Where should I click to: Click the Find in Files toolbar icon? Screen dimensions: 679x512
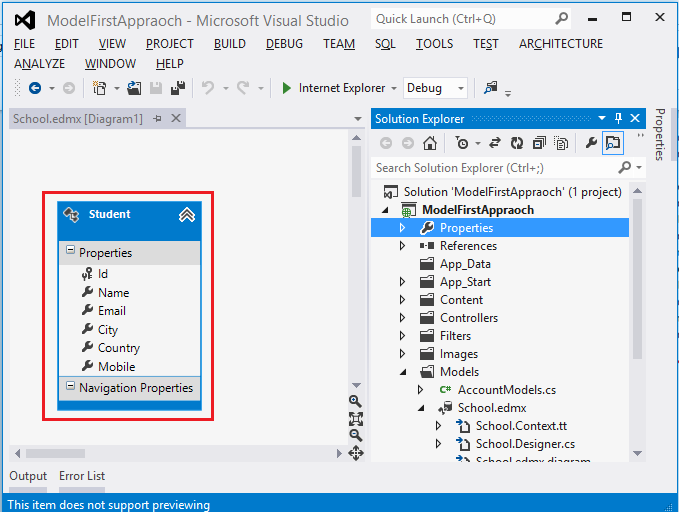(x=491, y=88)
